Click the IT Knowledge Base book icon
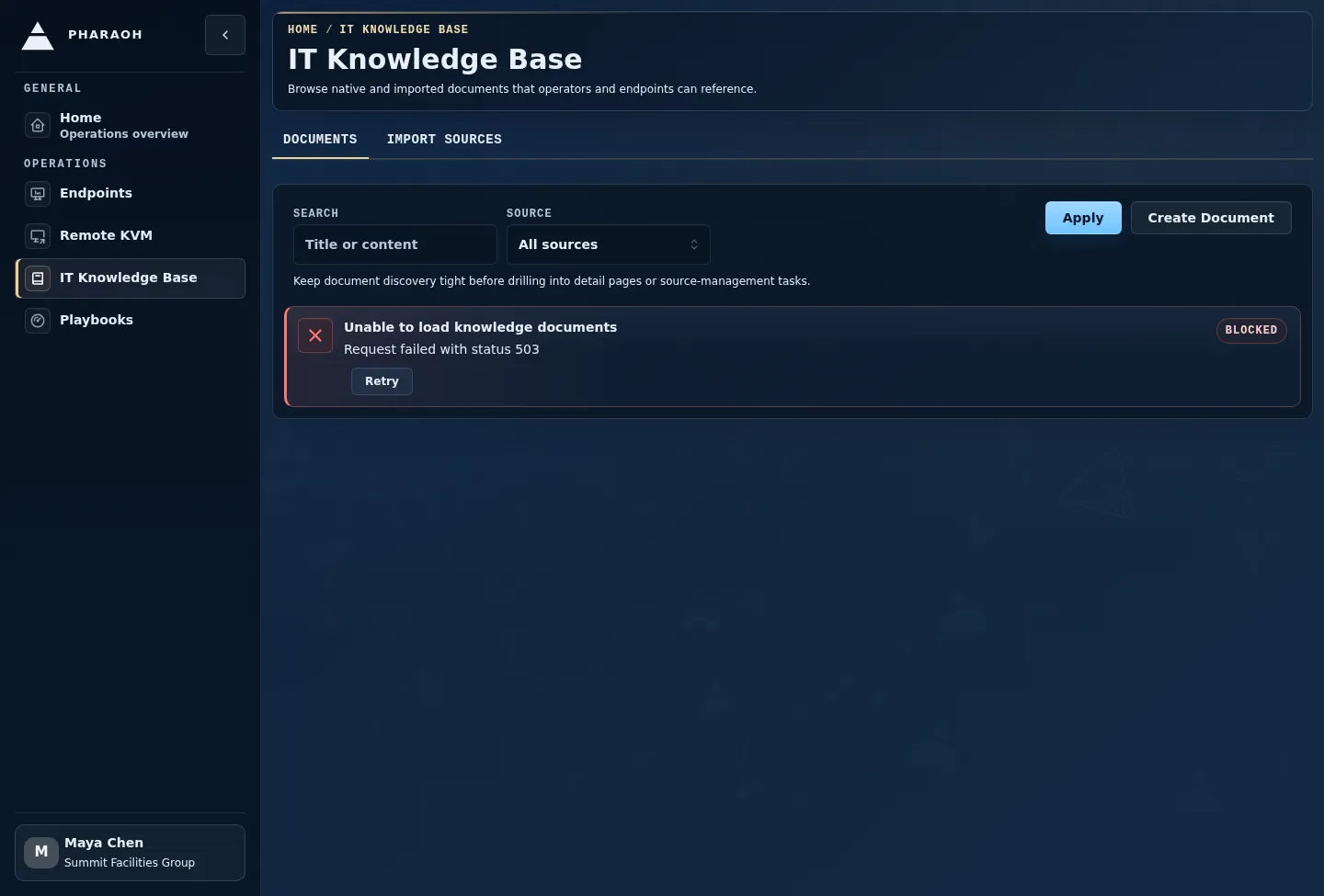 point(38,278)
